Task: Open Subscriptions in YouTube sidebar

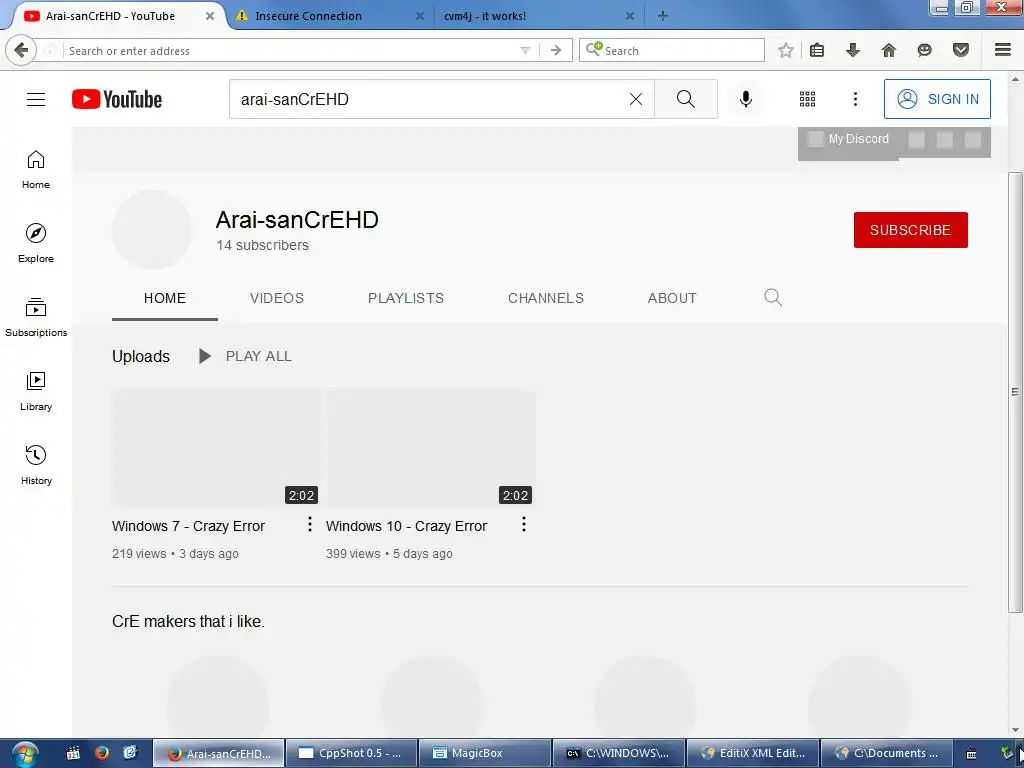Action: click(36, 317)
